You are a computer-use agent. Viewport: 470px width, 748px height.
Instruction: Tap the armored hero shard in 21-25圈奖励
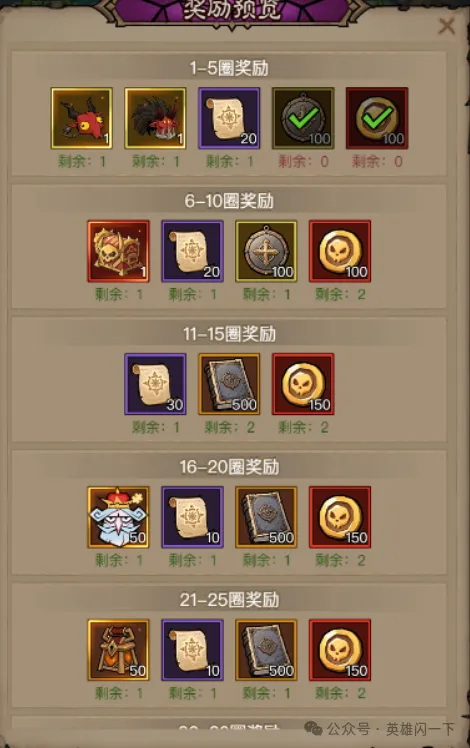point(118,650)
